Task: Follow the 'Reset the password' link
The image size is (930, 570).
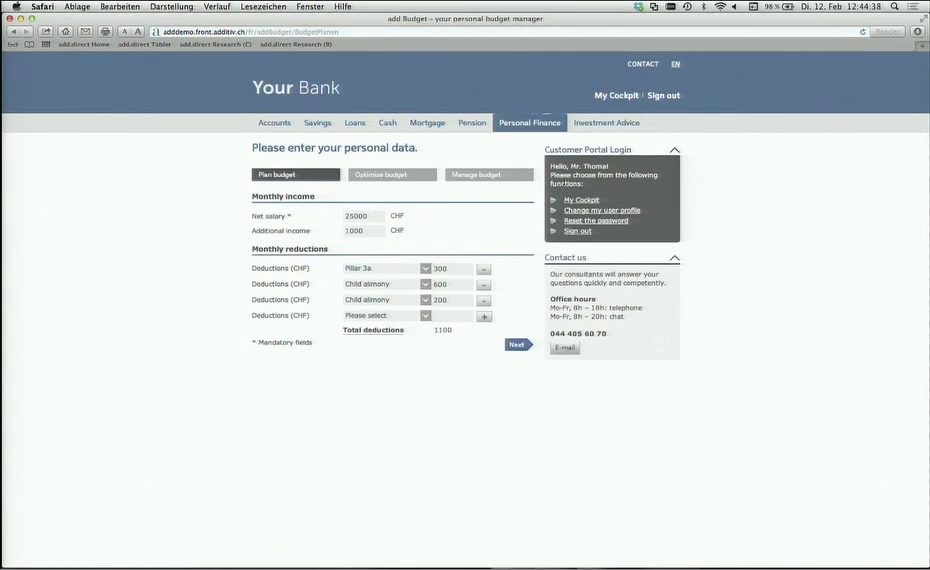Action: click(x=596, y=221)
